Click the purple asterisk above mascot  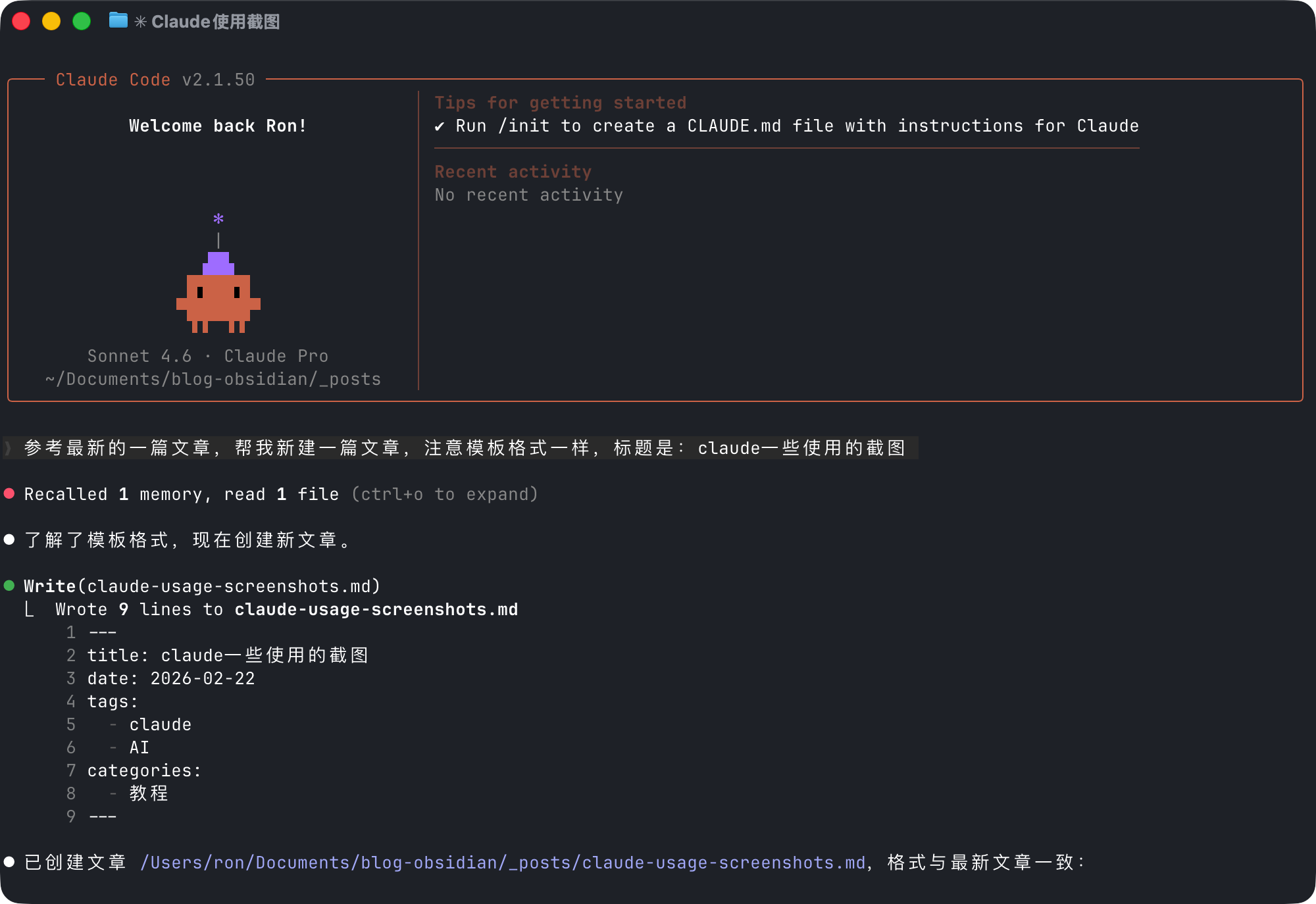coord(218,218)
